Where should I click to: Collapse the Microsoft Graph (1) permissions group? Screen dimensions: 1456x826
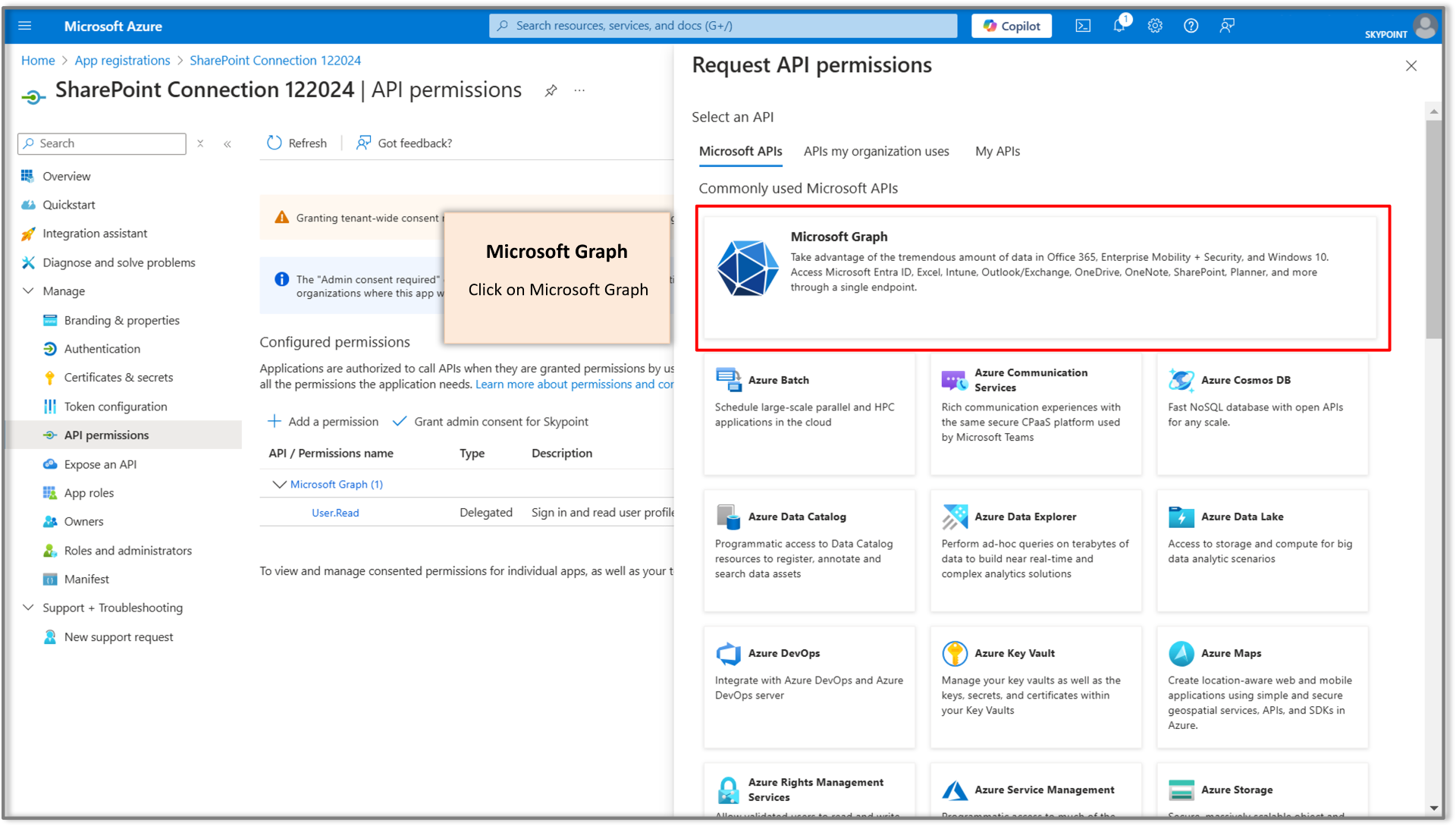pyautogui.click(x=278, y=484)
